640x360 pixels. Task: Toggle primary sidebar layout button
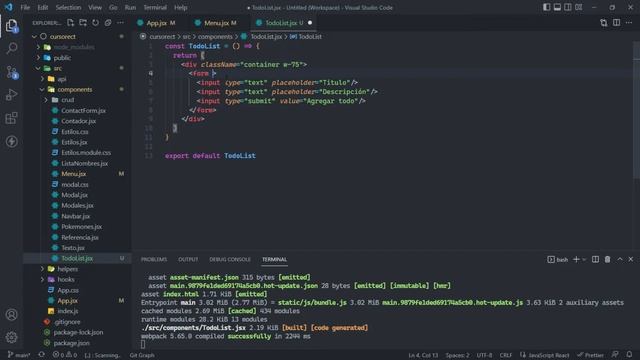click(547, 7)
